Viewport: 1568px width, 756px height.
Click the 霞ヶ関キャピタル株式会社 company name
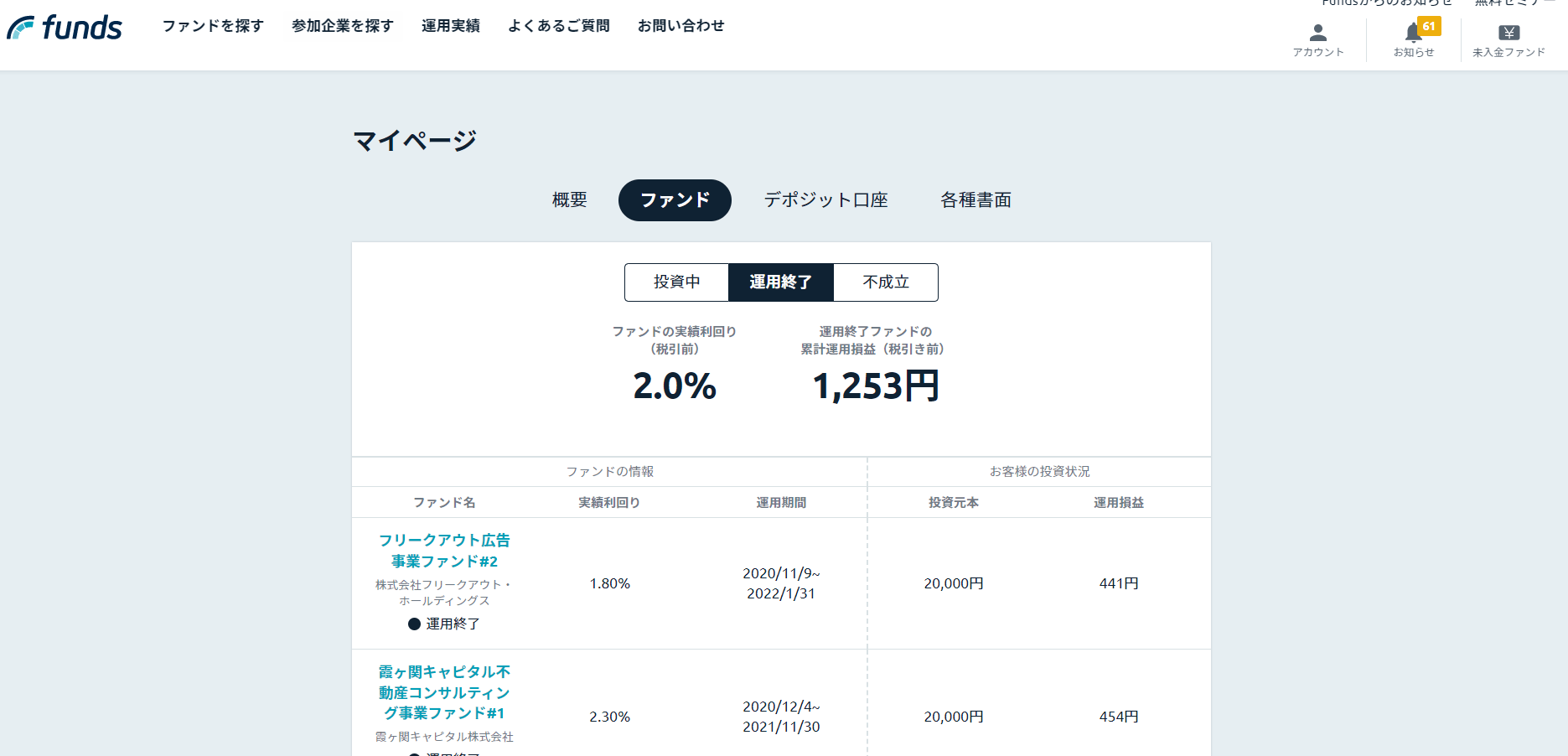[x=444, y=737]
